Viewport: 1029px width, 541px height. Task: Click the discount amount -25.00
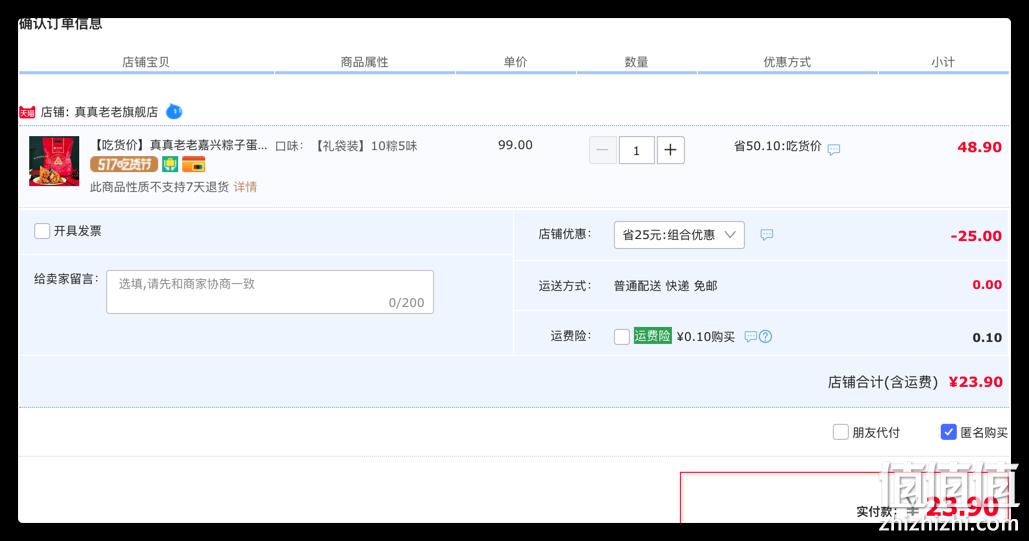[x=976, y=236]
